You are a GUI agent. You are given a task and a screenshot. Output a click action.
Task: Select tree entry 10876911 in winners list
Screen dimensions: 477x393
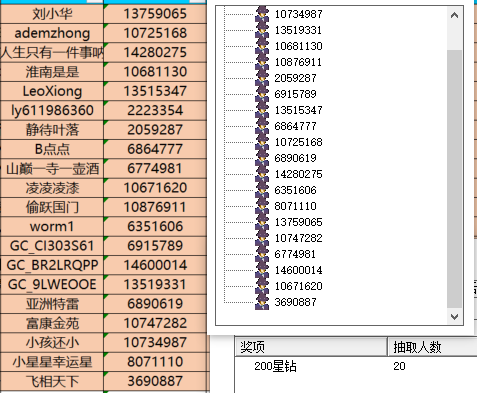coord(299,62)
